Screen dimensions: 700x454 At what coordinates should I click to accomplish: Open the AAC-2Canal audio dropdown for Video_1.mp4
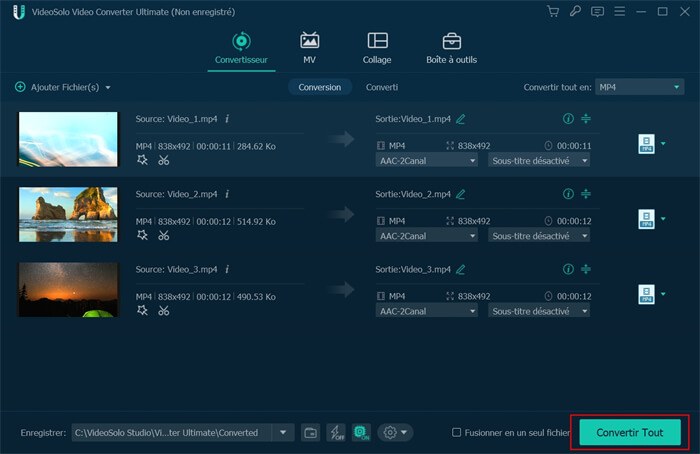coord(427,161)
